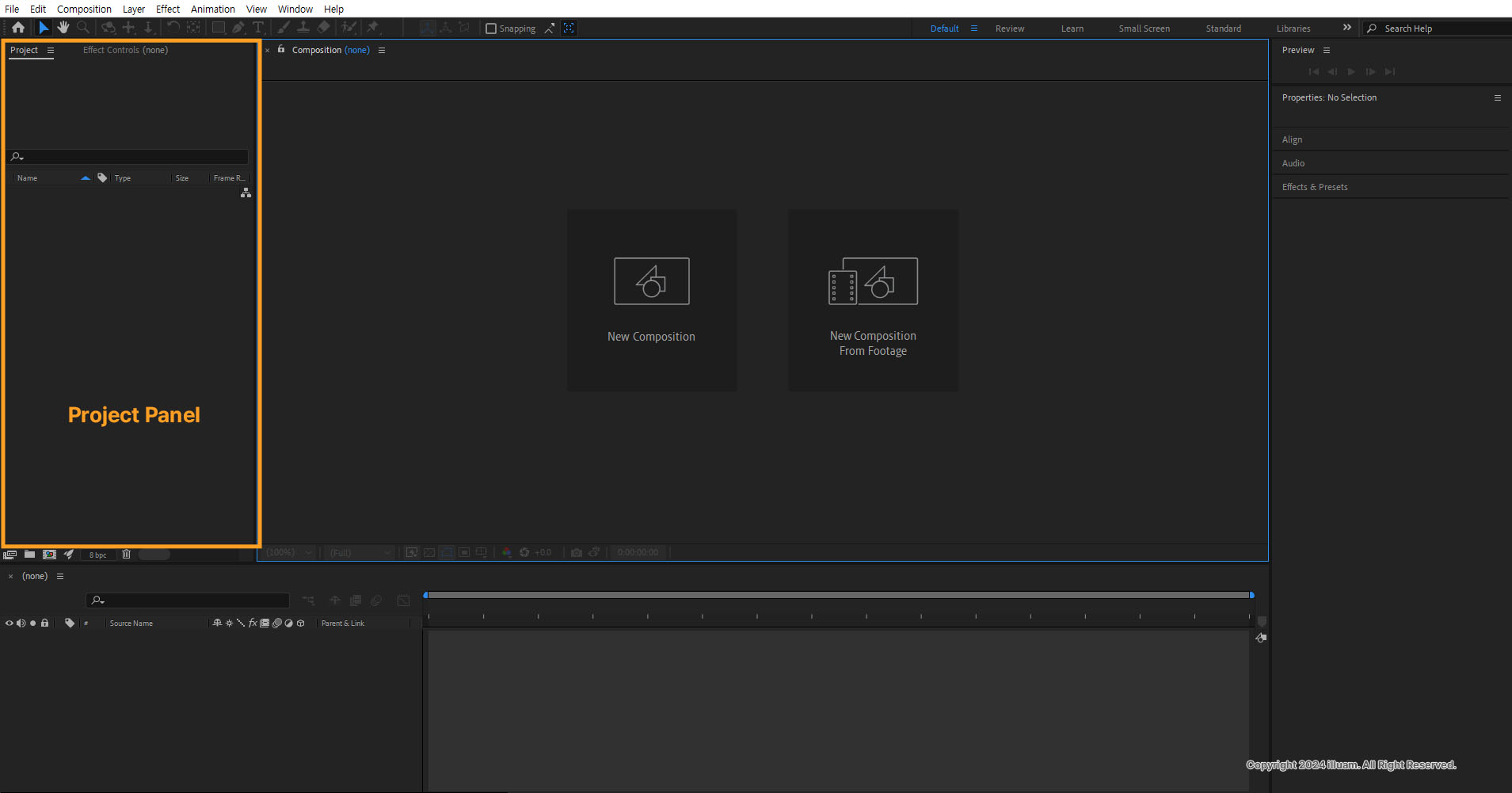Expand the workspace overflow chevrons
1512x793 pixels.
pyautogui.click(x=1347, y=28)
